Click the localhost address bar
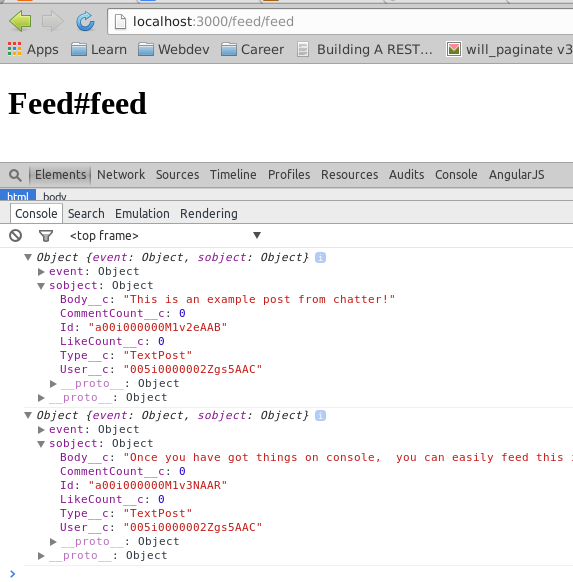 point(341,22)
